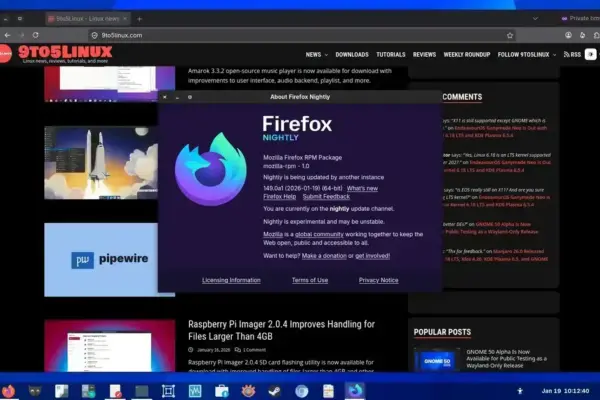Go back with the browser back arrow

[x=7, y=35]
